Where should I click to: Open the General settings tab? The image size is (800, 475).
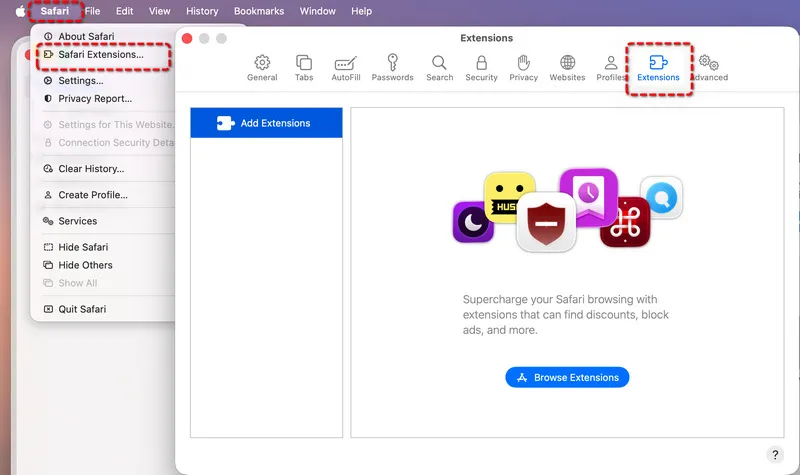262,68
